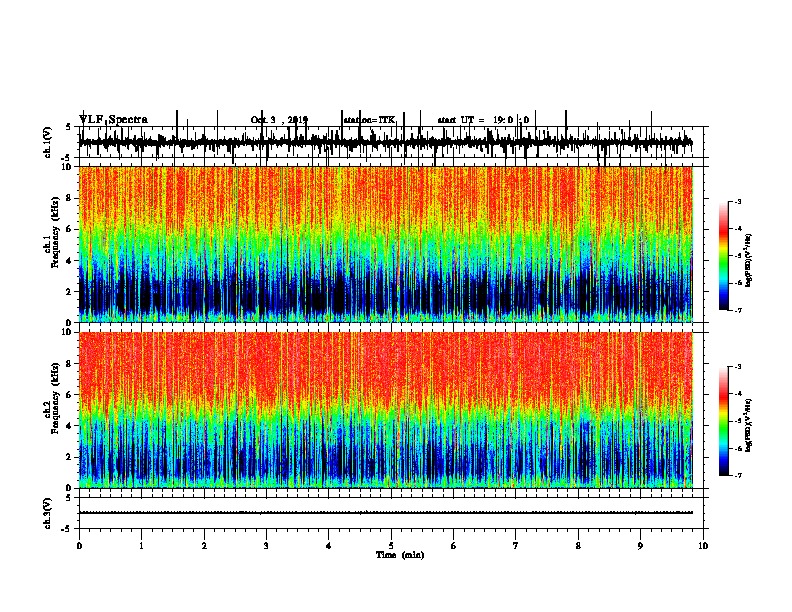Select the "station=ITK" label

(x=369, y=120)
